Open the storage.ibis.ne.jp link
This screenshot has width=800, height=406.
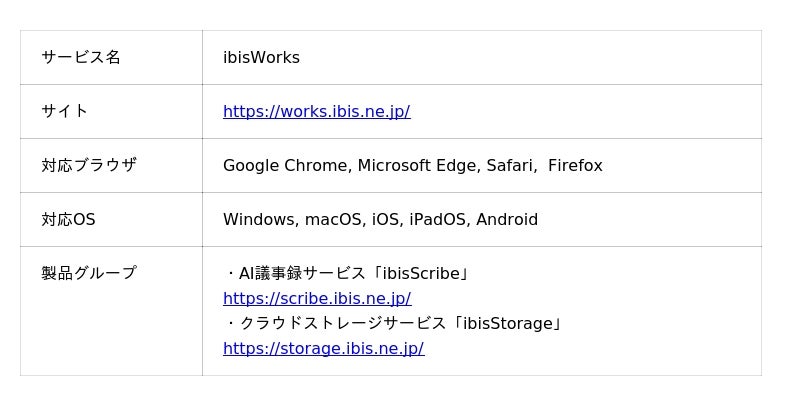323,348
